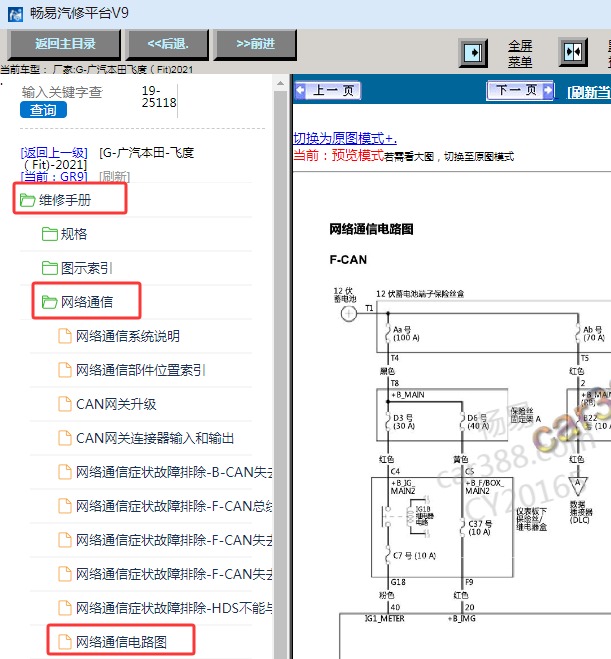Click the 查询 search button

tap(43, 110)
